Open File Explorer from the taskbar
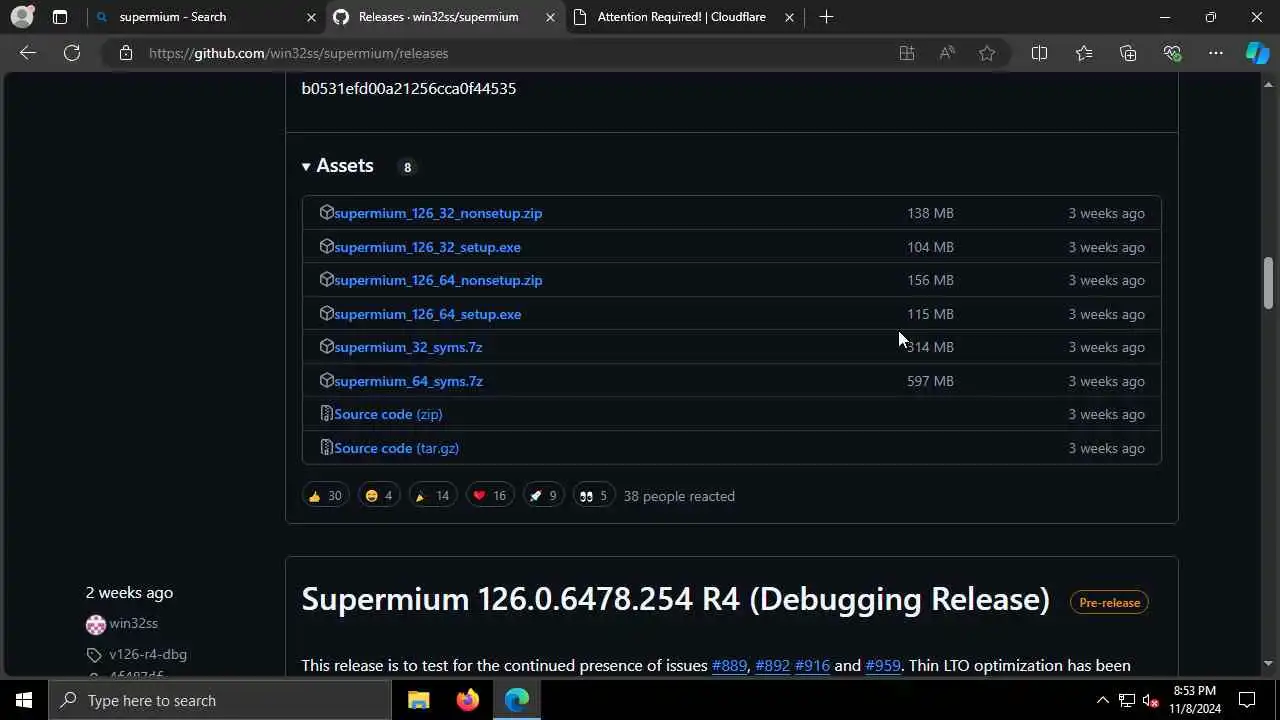 [418, 700]
